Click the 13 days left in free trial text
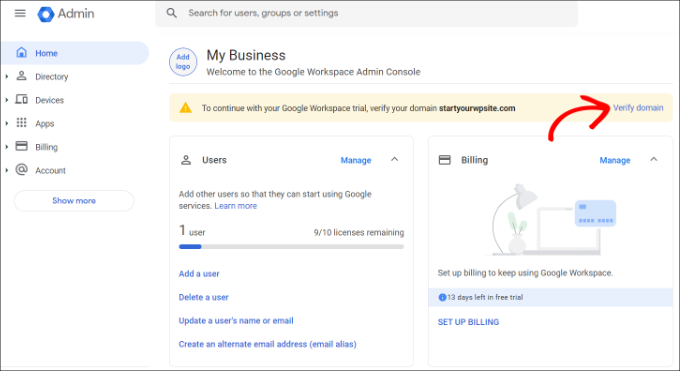The width and height of the screenshot is (680, 371). [x=485, y=297]
